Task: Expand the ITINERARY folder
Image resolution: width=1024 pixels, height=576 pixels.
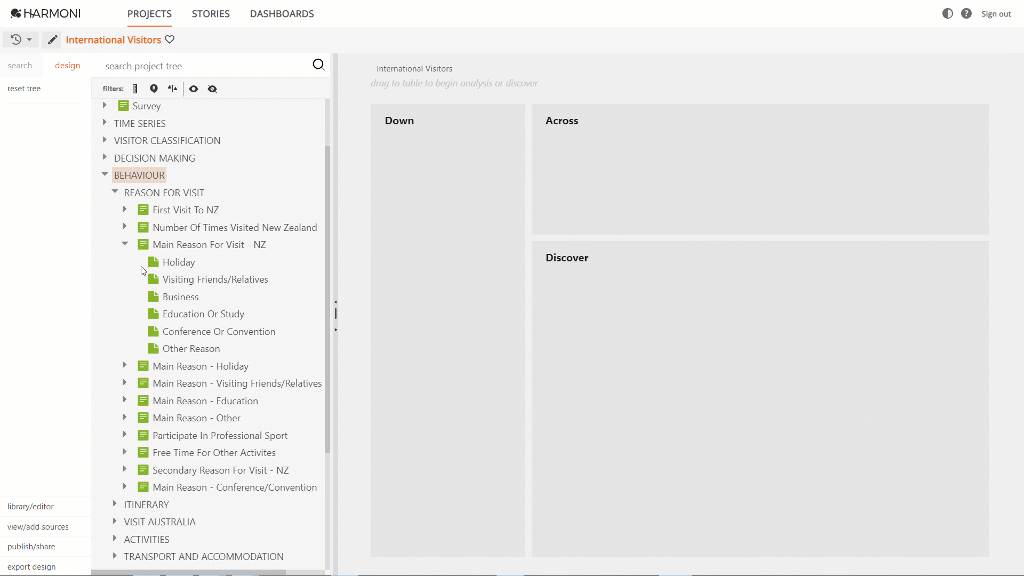Action: (115, 504)
